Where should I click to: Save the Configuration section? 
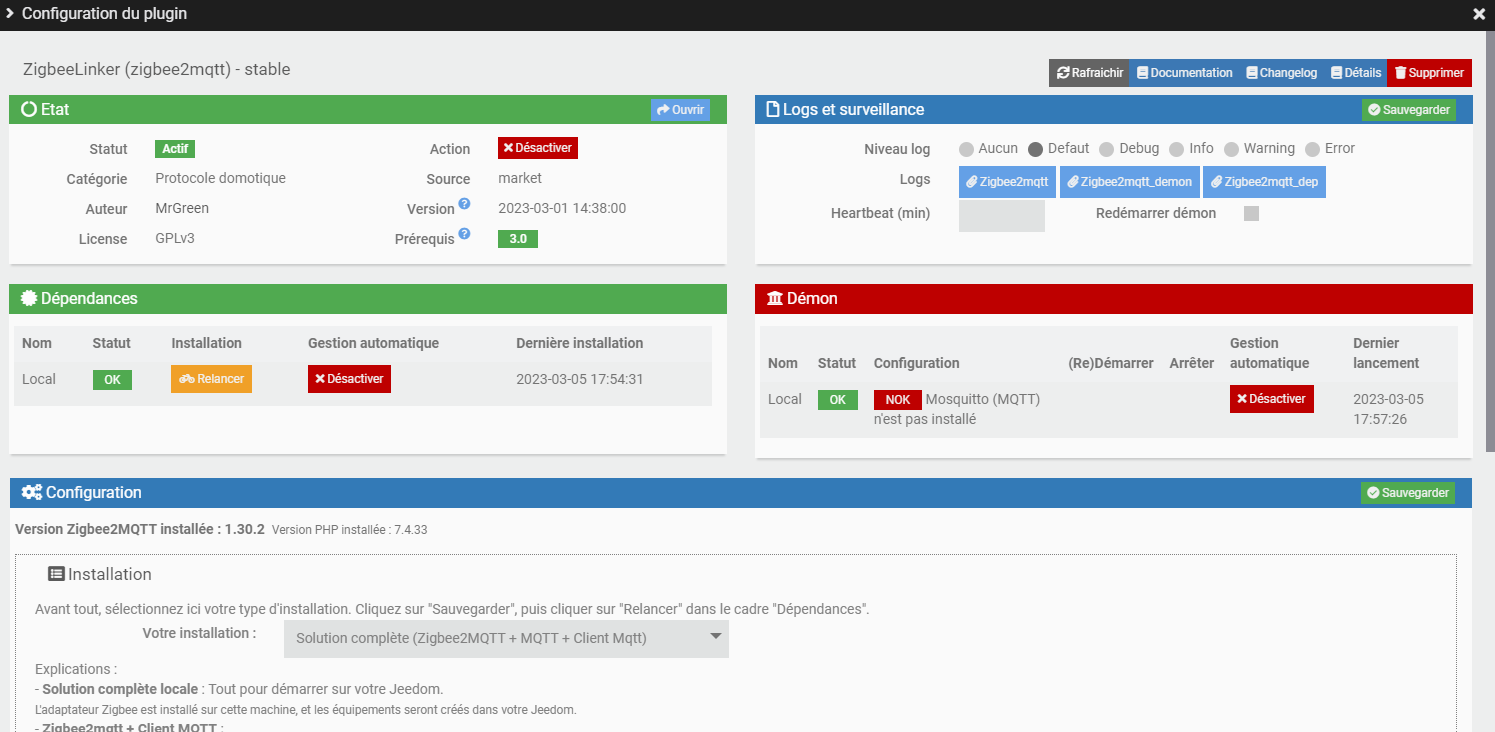[x=1407, y=493]
